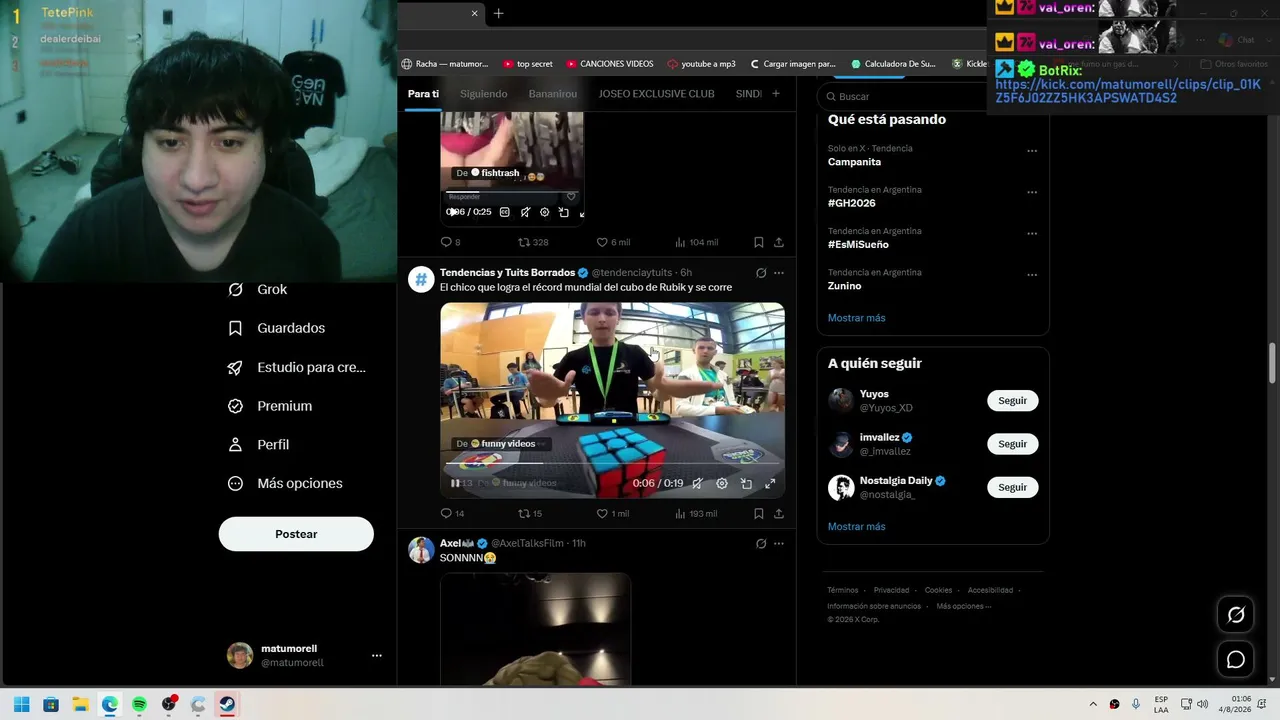Click the Postear button
1280x720 pixels.
(x=296, y=534)
